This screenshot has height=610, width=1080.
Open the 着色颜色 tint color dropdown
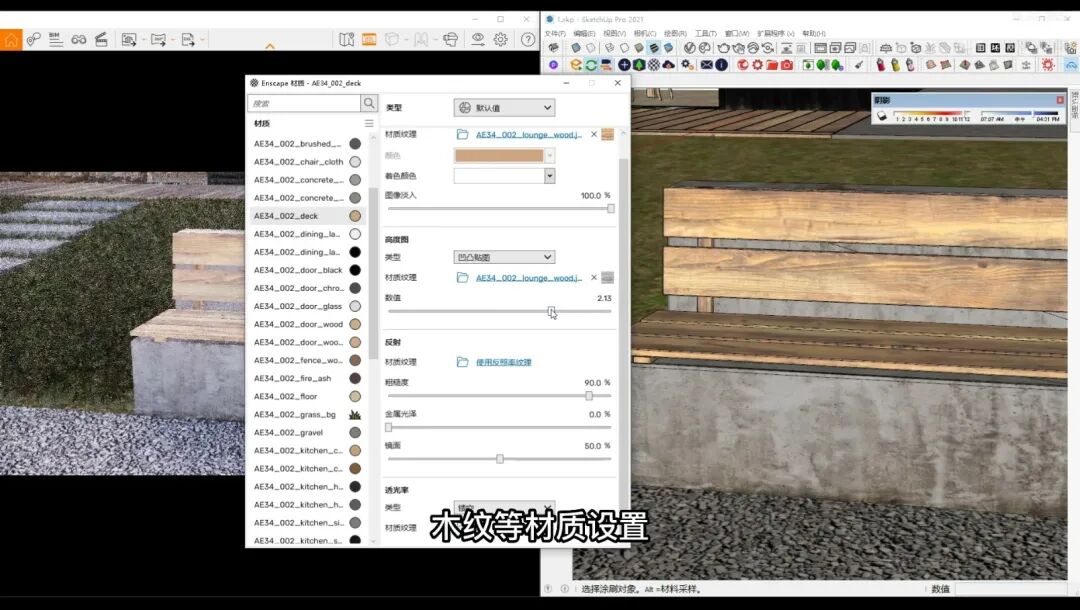pos(549,176)
